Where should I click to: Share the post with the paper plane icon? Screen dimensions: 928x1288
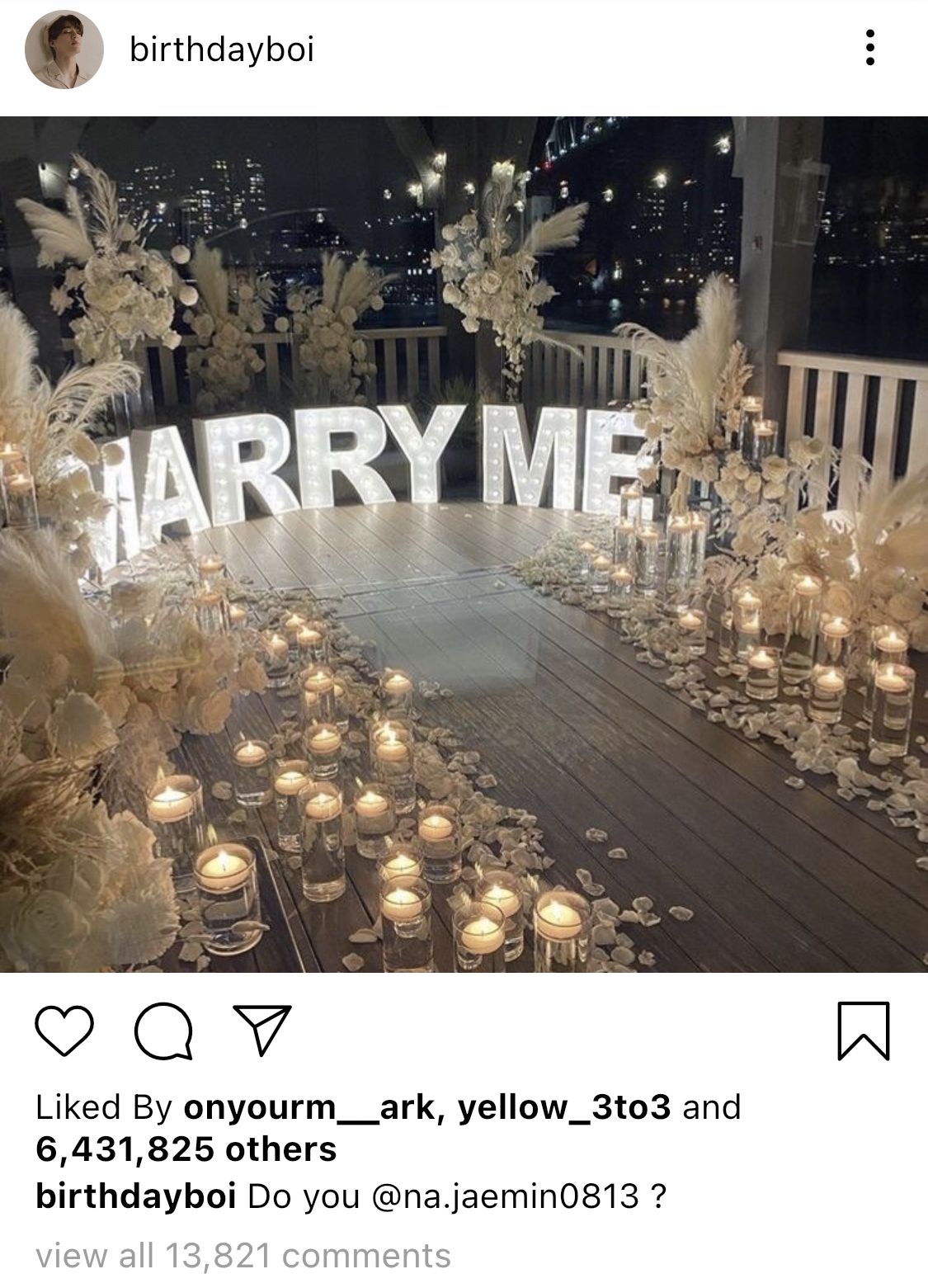[261, 1030]
